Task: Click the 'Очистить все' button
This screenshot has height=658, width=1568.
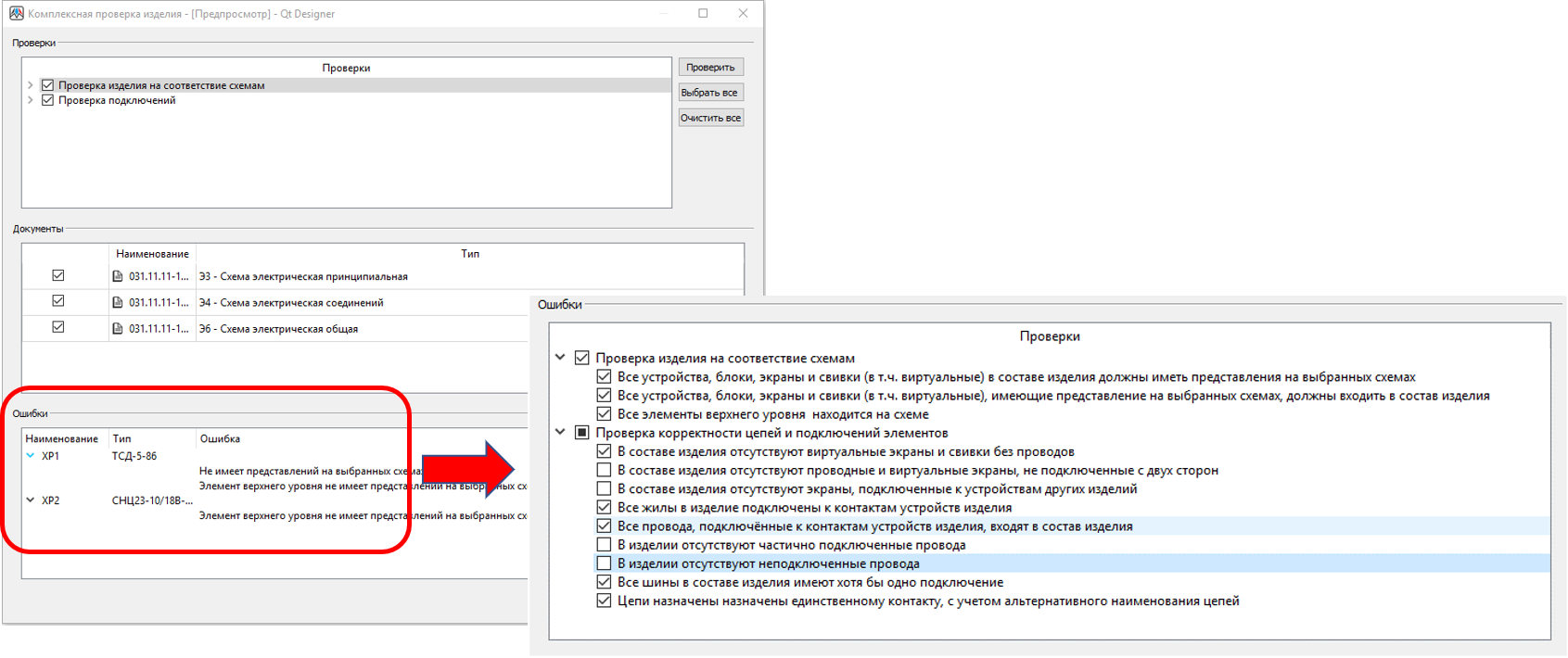Action: pyautogui.click(x=709, y=118)
